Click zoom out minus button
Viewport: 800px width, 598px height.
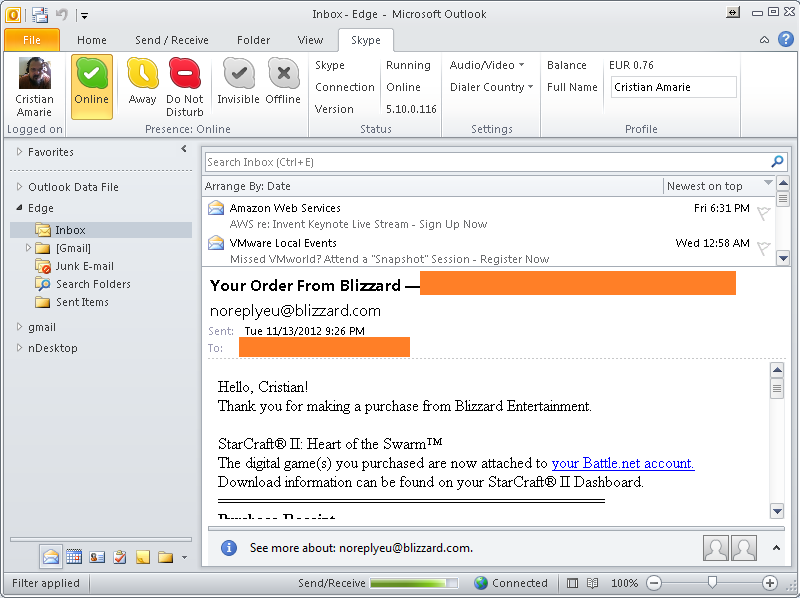(654, 582)
